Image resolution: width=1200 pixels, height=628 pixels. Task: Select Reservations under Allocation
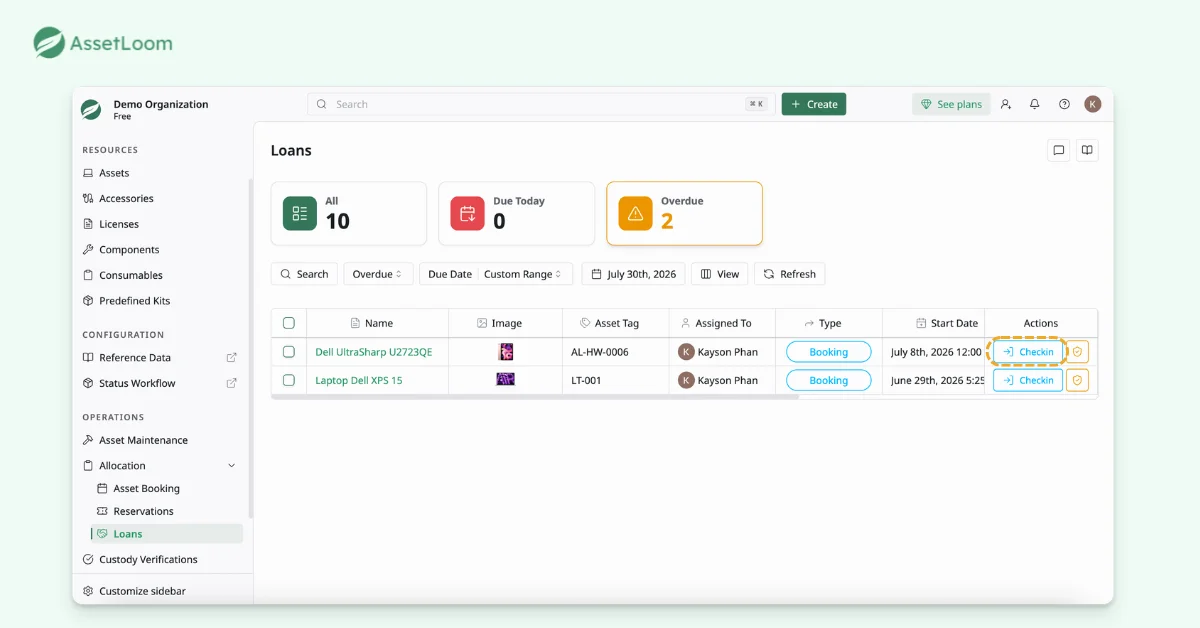click(x=143, y=511)
